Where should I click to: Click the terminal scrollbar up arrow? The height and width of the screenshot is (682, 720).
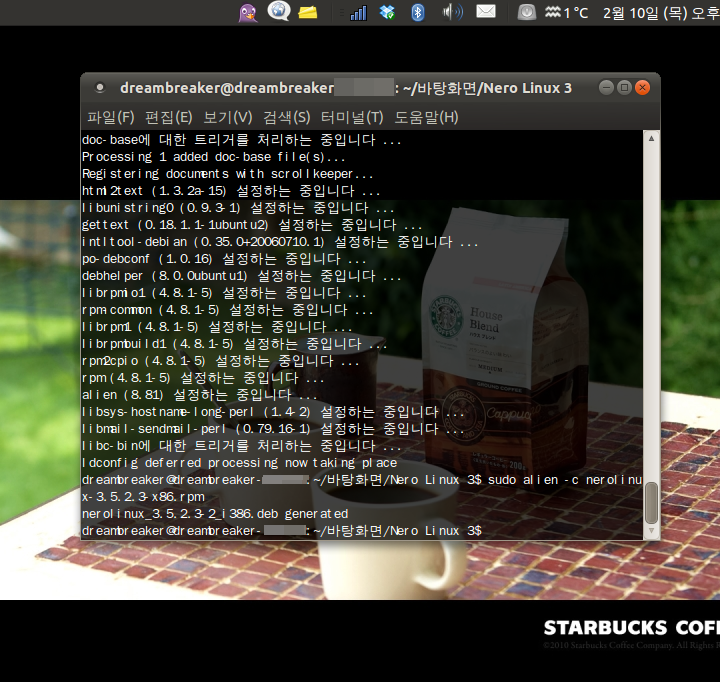point(651,138)
